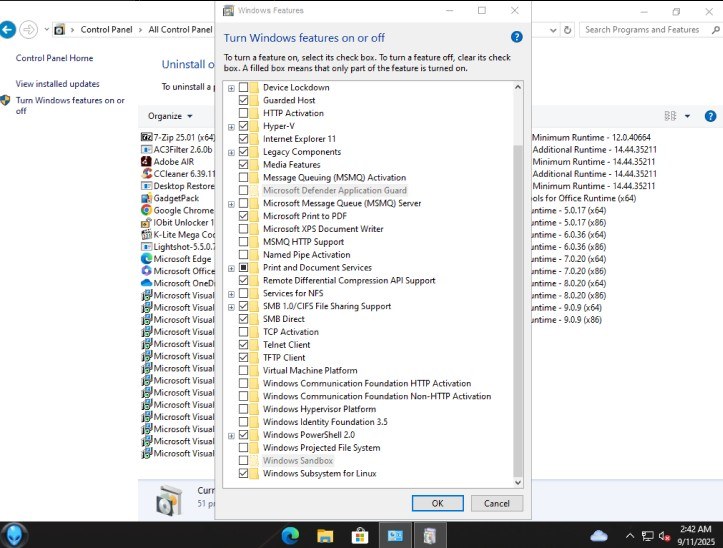Expand the Device Lockdown node
The image size is (723, 548).
pyautogui.click(x=231, y=88)
